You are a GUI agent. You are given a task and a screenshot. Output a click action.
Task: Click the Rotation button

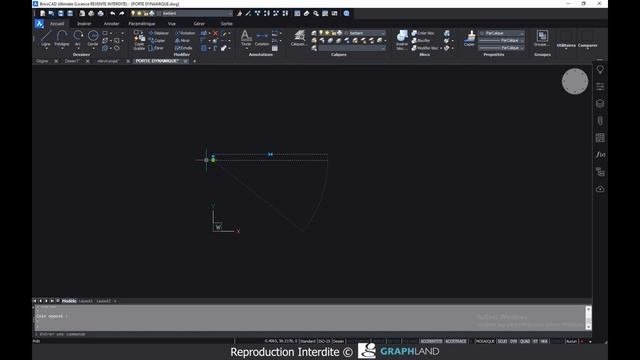pyautogui.click(x=185, y=33)
